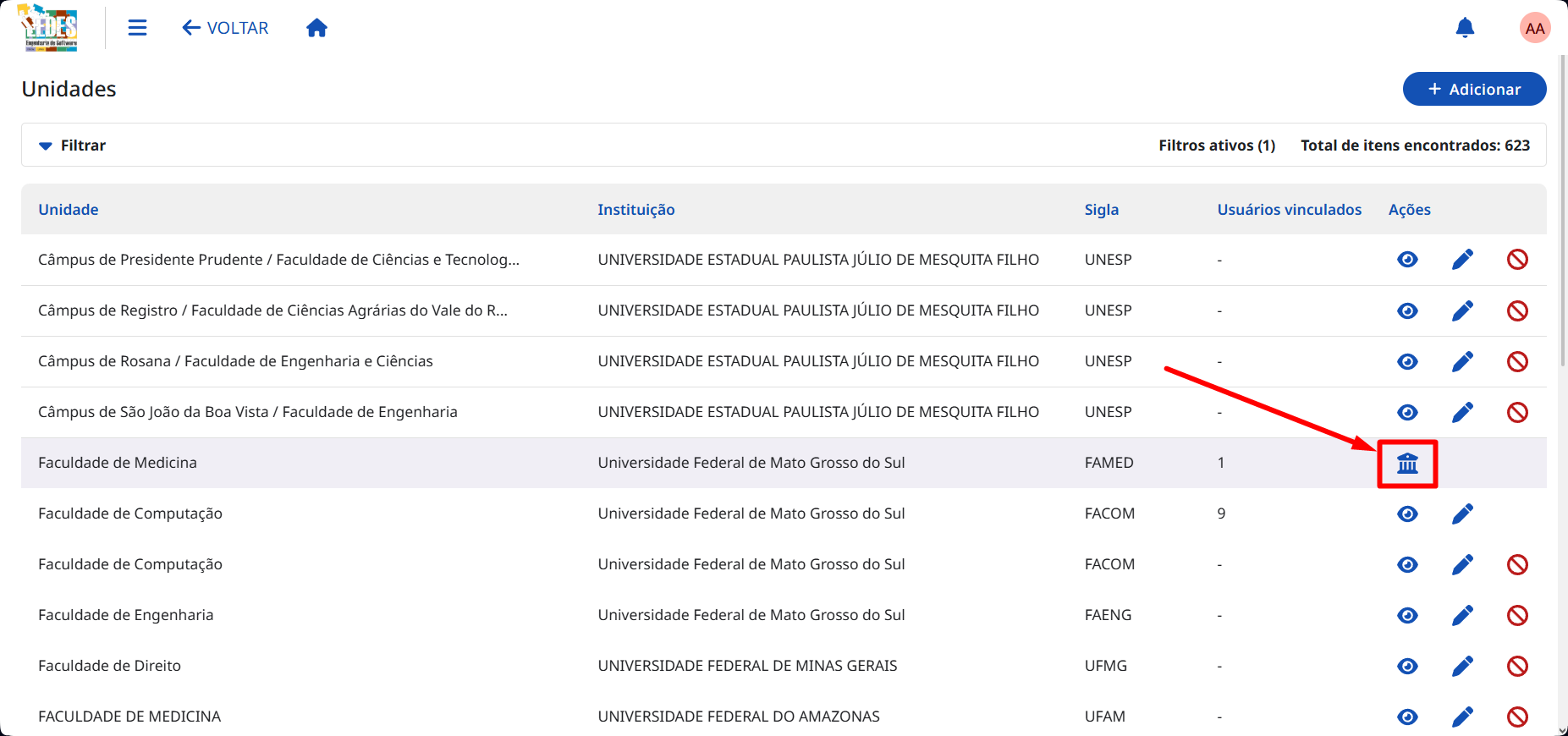View the Câmpus de Registro unit
Viewport: 1568px width, 736px height.
pos(1407,310)
